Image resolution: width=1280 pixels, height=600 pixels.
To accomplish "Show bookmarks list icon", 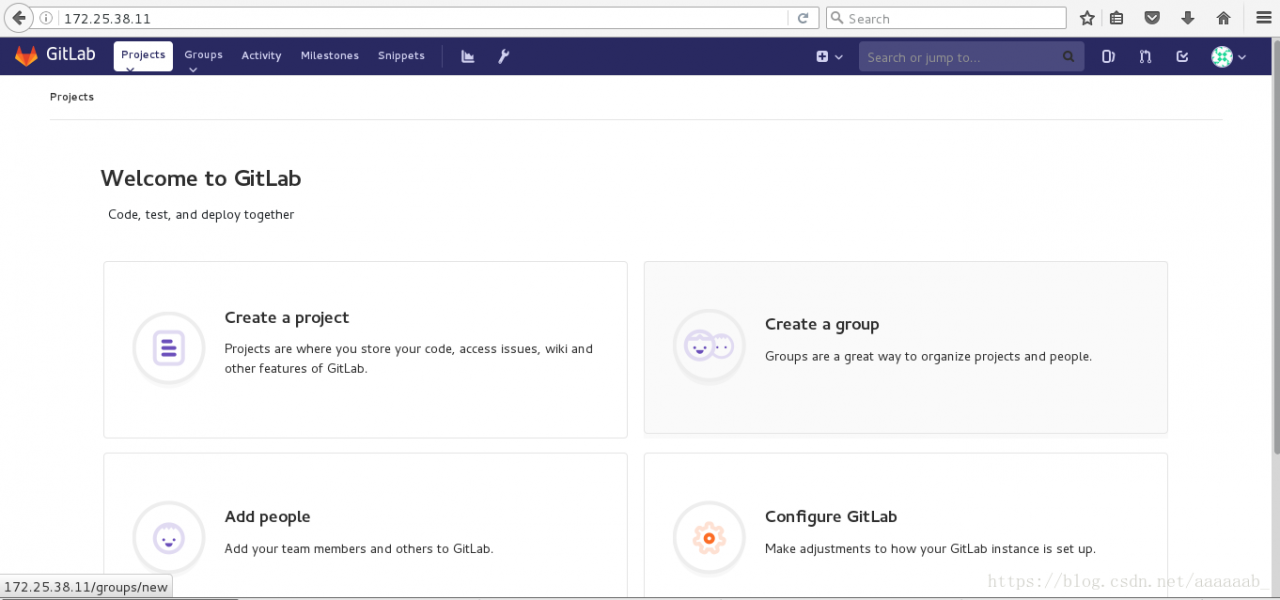I will 1117,18.
